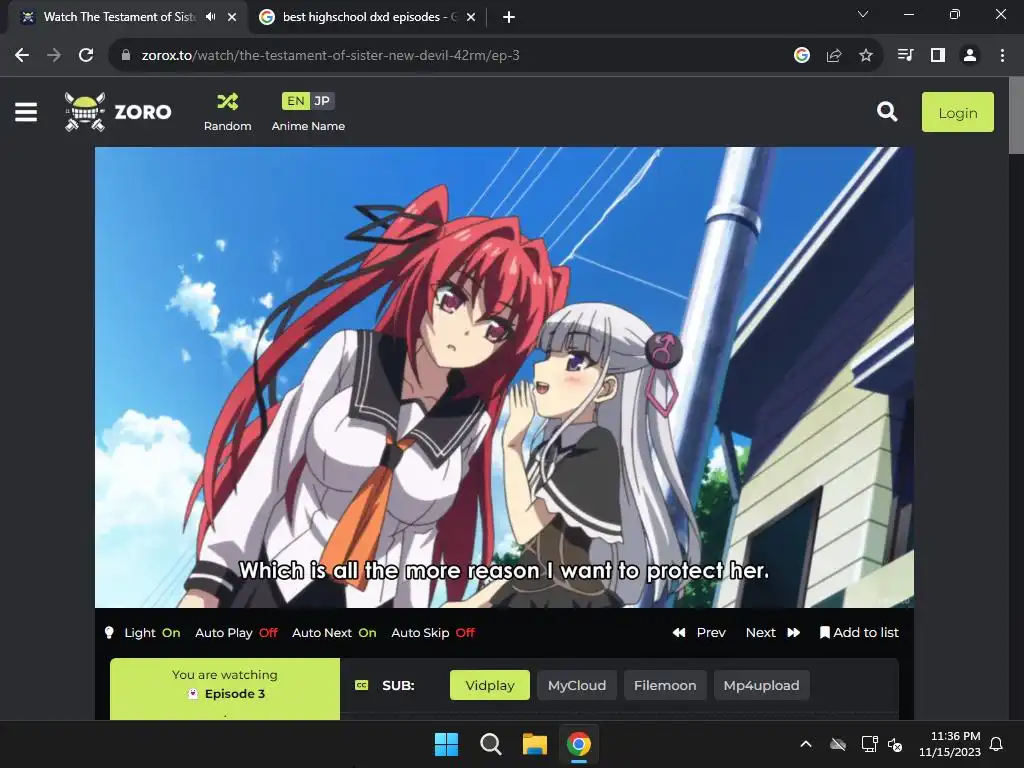This screenshot has height=768, width=1024.
Task: Click Chrome icon in taskbar
Action: click(x=579, y=744)
